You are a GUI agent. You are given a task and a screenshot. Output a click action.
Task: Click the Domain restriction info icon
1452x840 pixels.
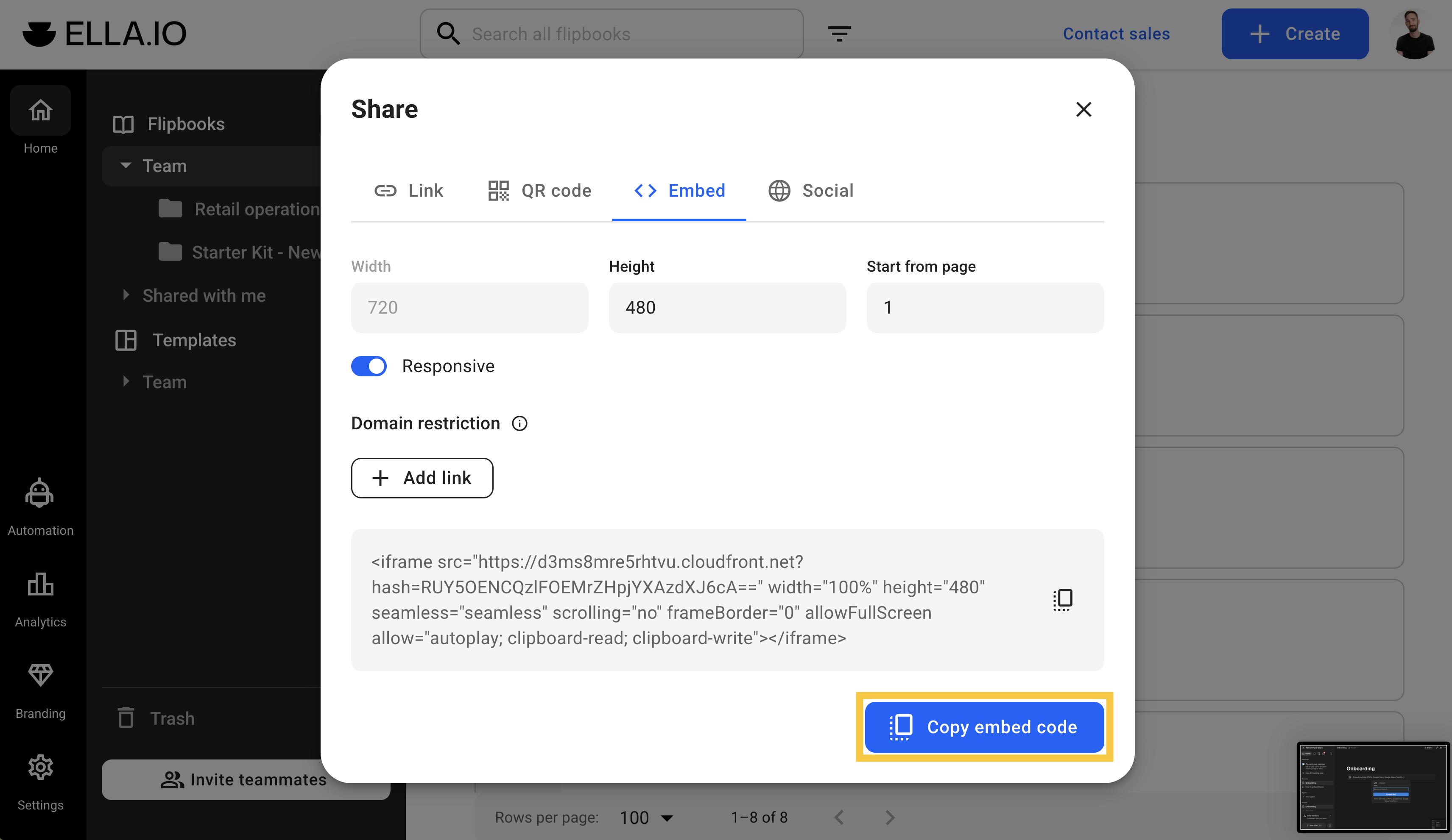click(519, 424)
